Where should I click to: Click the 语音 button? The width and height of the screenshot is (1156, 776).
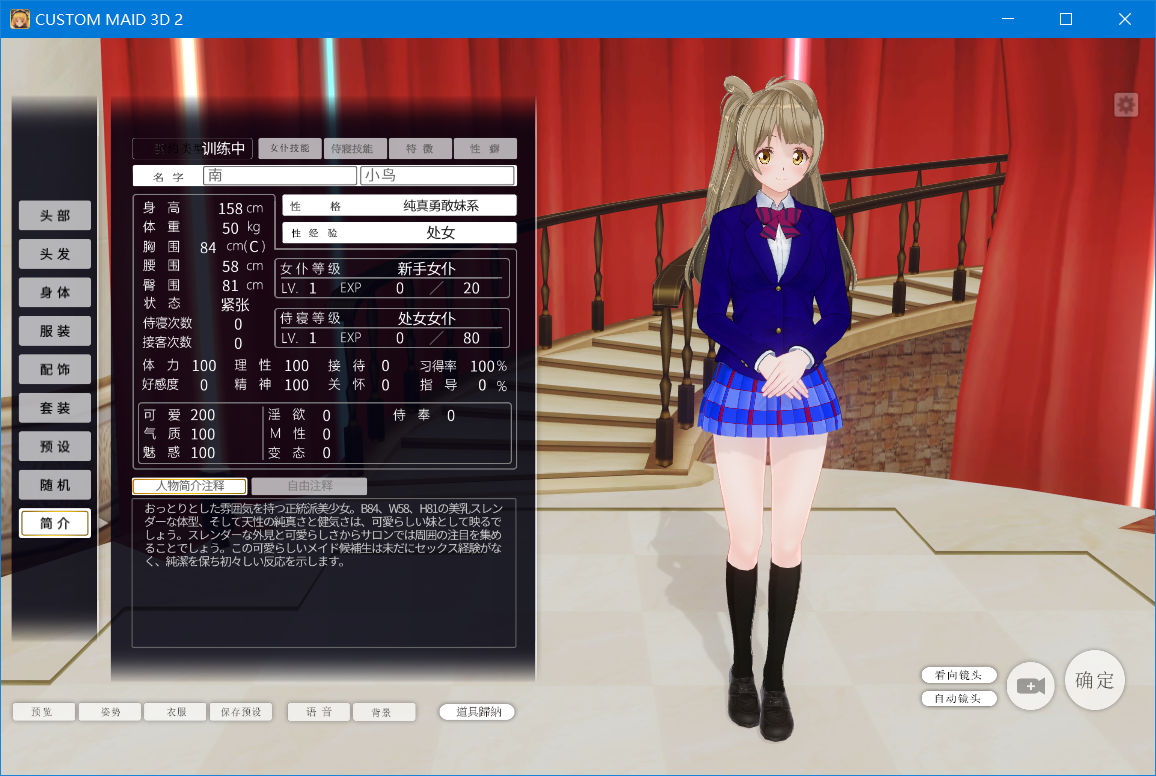[x=318, y=712]
